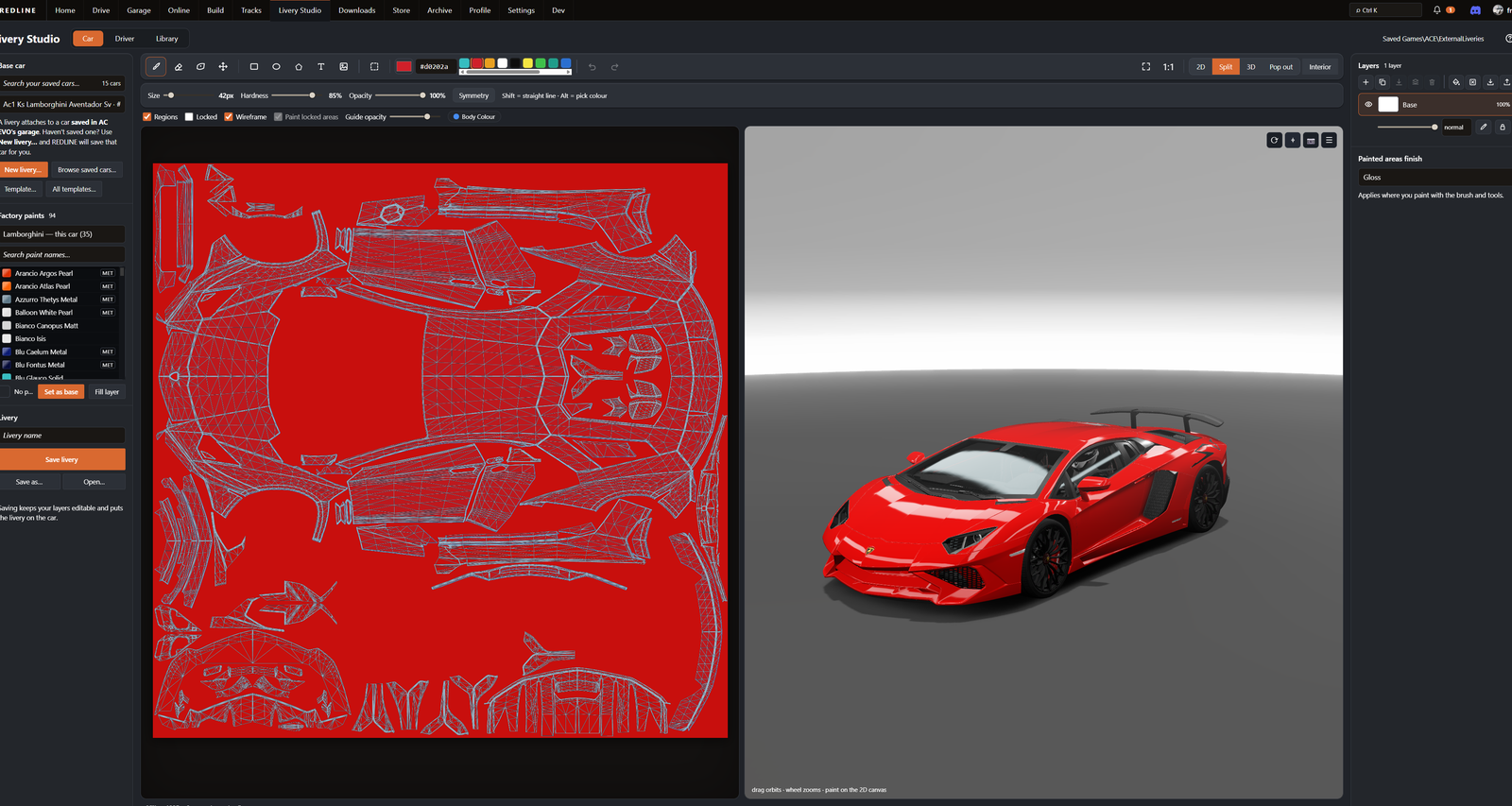
Task: Toggle Paint locked areas checkbox
Action: (x=278, y=117)
